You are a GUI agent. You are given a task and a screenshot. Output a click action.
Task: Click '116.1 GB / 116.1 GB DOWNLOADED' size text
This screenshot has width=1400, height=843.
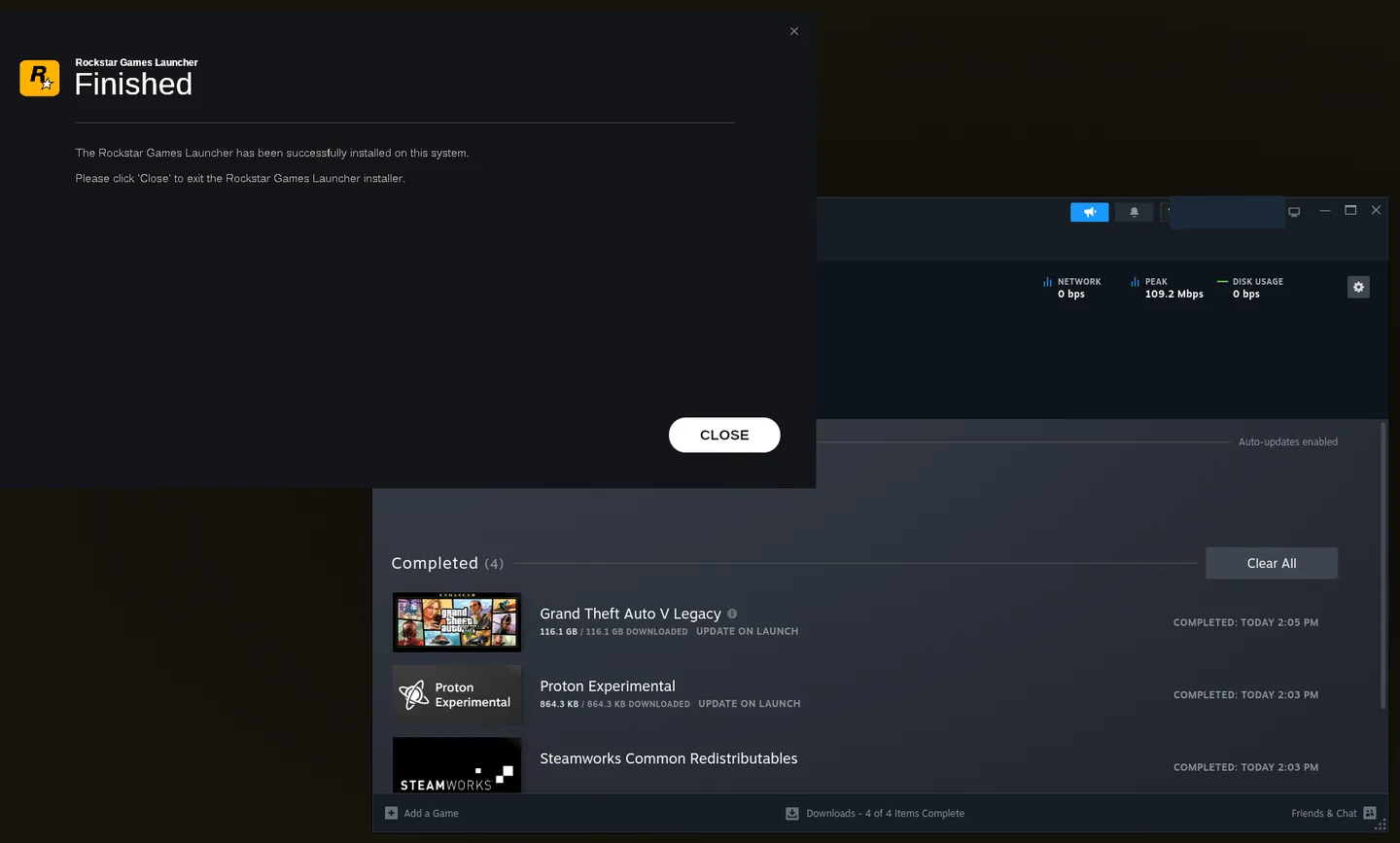click(x=613, y=632)
